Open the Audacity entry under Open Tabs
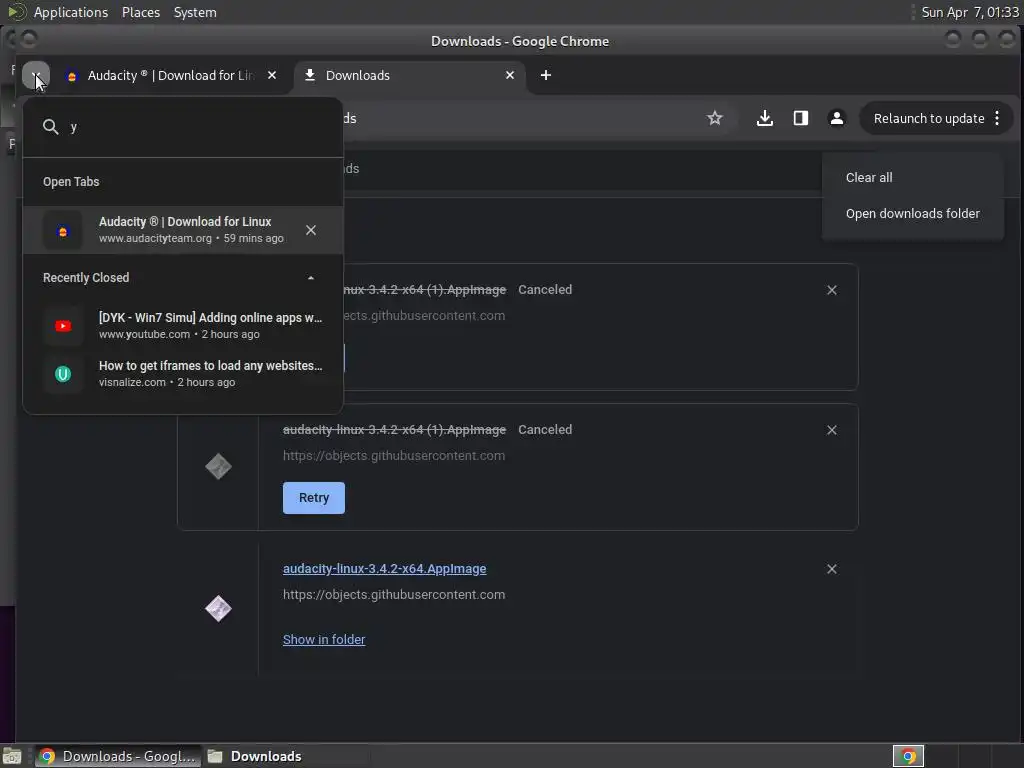Image resolution: width=1024 pixels, height=768 pixels. tap(183, 230)
